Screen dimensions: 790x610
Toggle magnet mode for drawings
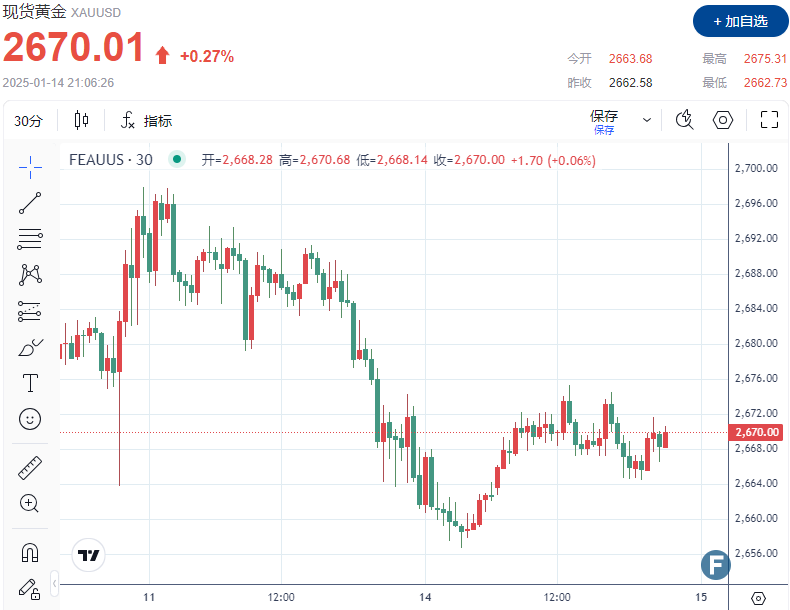tap(30, 552)
